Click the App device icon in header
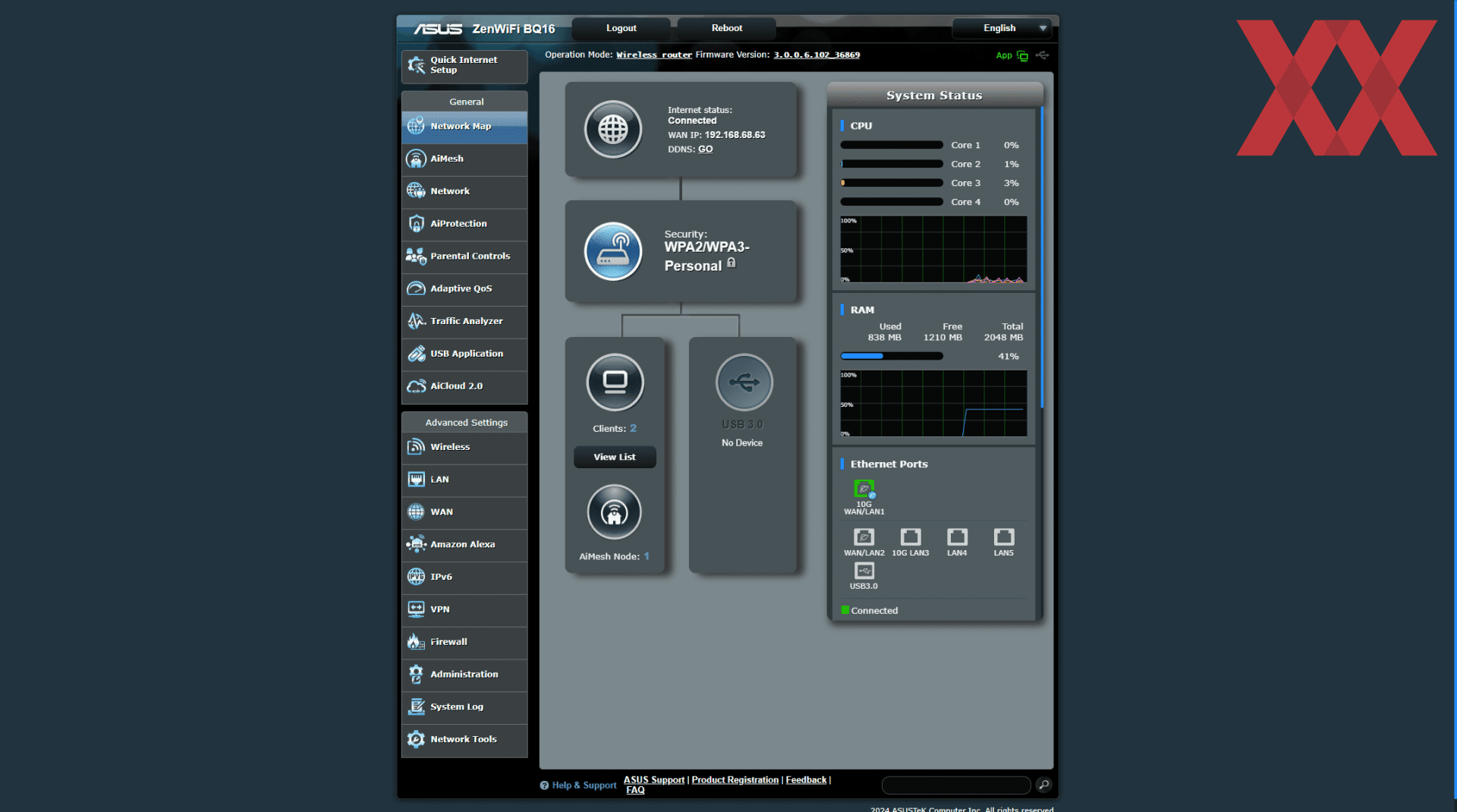 [1022, 55]
